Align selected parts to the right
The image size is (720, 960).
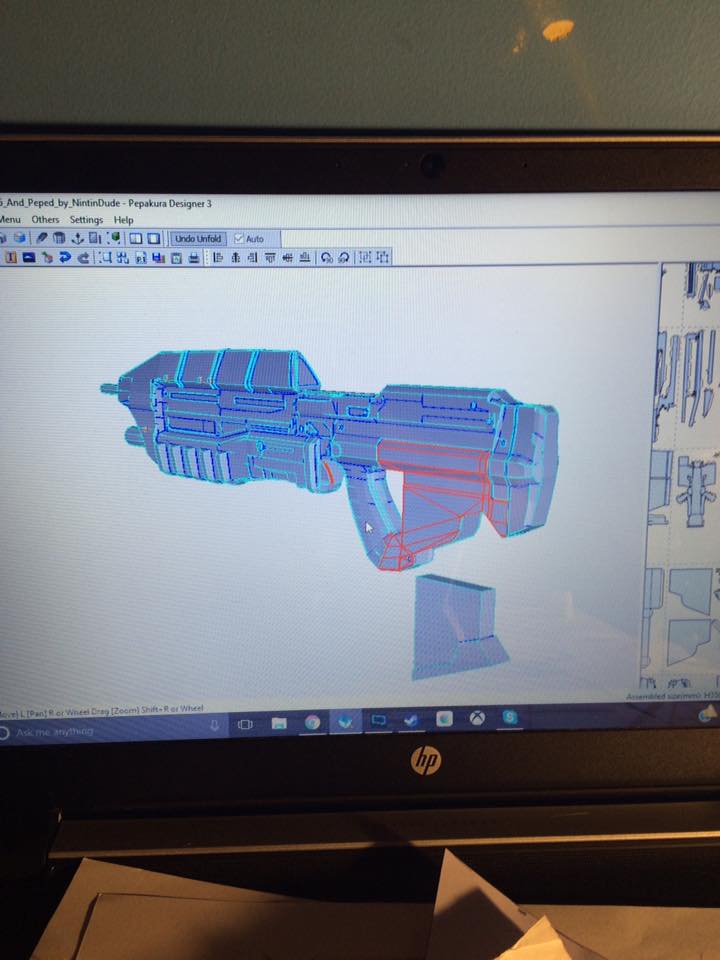[252, 258]
